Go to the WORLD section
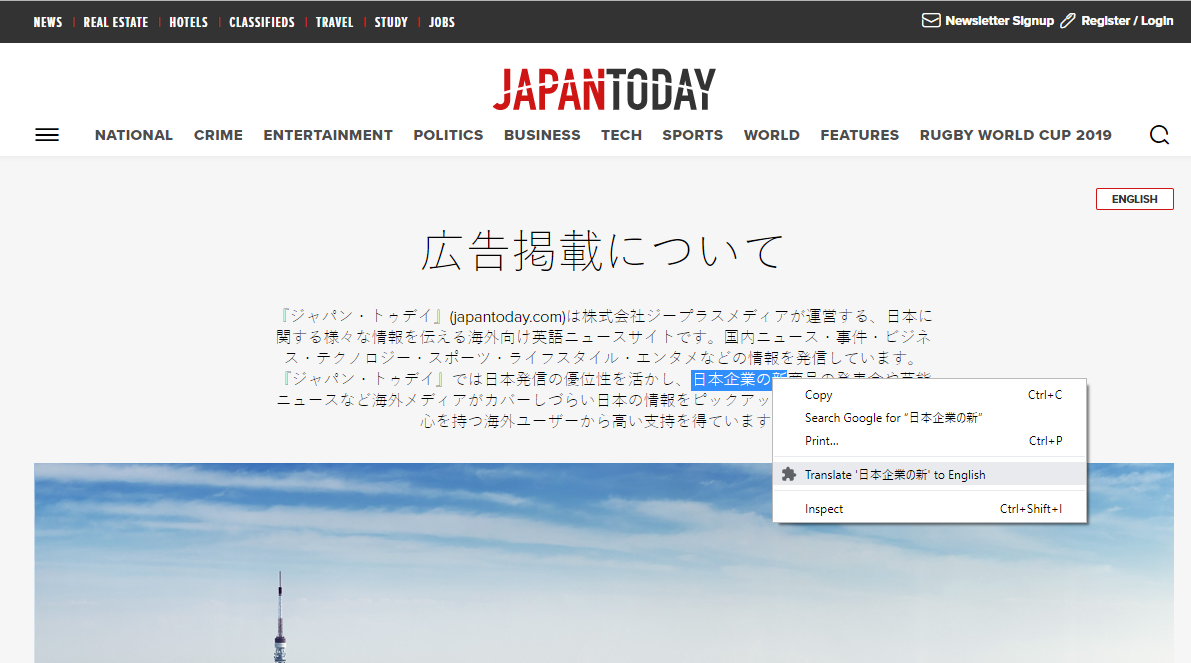 (772, 135)
